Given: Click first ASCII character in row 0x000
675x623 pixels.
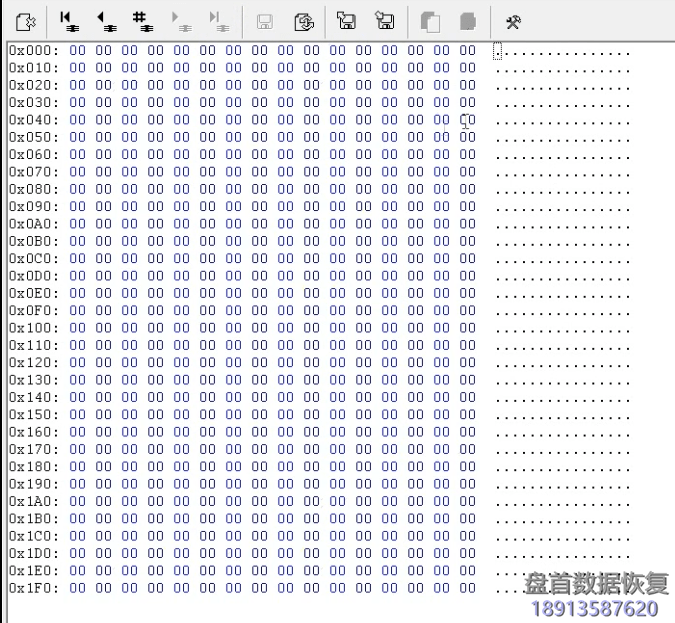Looking at the screenshot, I should pos(498,50).
